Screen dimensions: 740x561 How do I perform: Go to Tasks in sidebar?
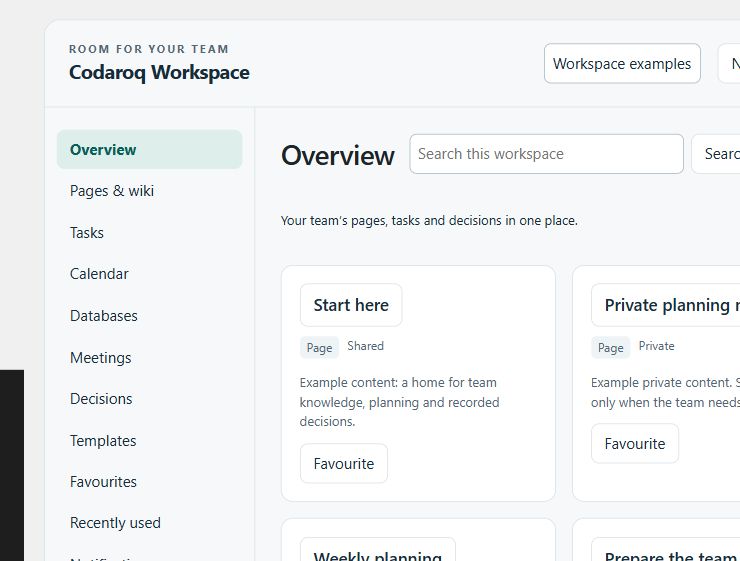150,233
